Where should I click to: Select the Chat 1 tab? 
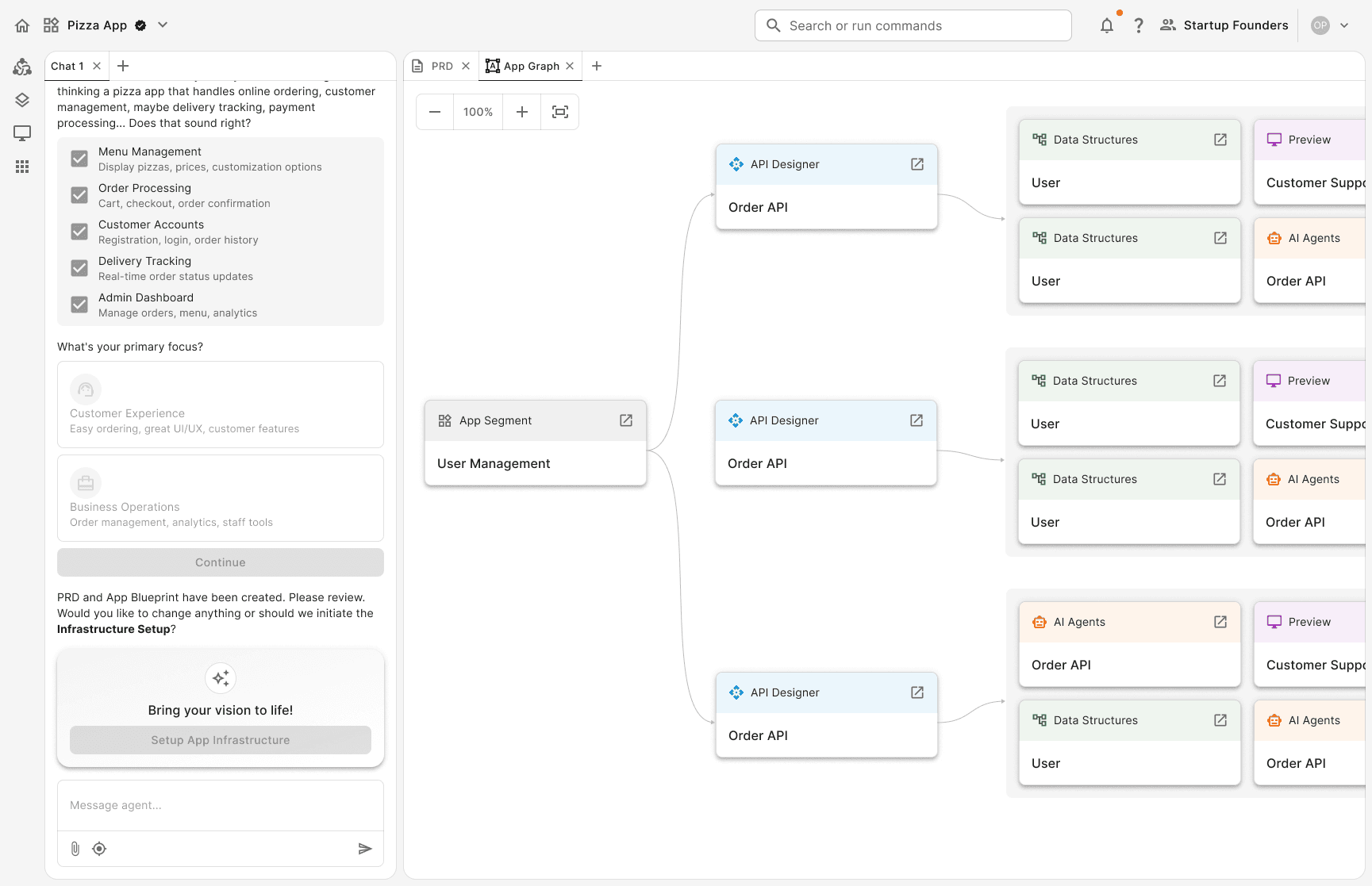click(x=67, y=66)
